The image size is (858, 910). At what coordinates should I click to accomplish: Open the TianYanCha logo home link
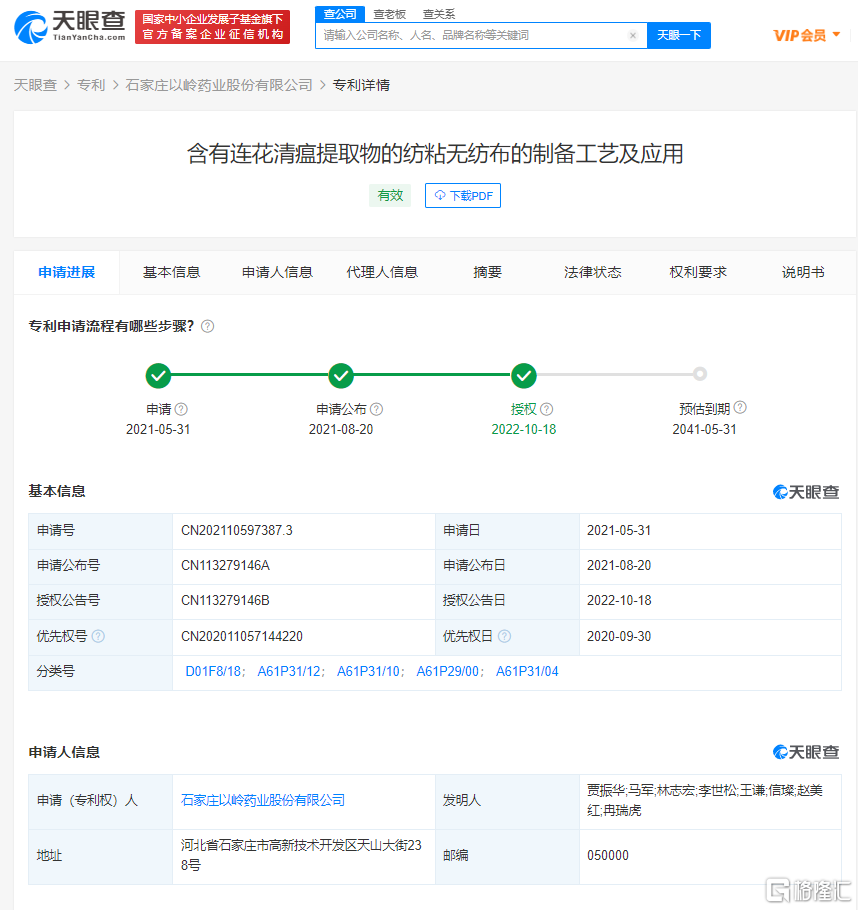[70, 27]
